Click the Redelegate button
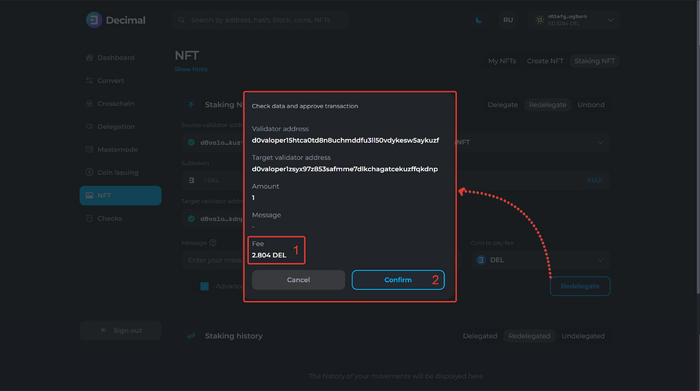The image size is (700, 391). coord(580,286)
